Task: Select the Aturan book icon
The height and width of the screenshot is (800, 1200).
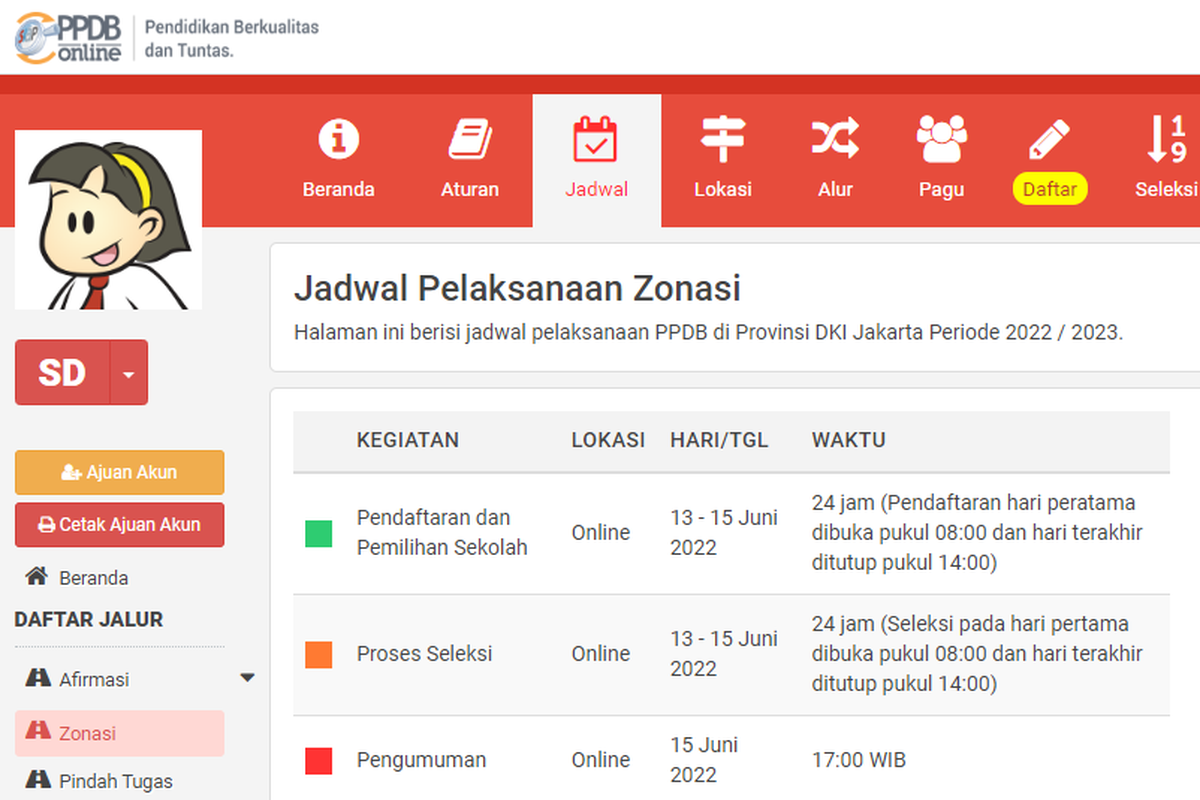Action: (469, 139)
